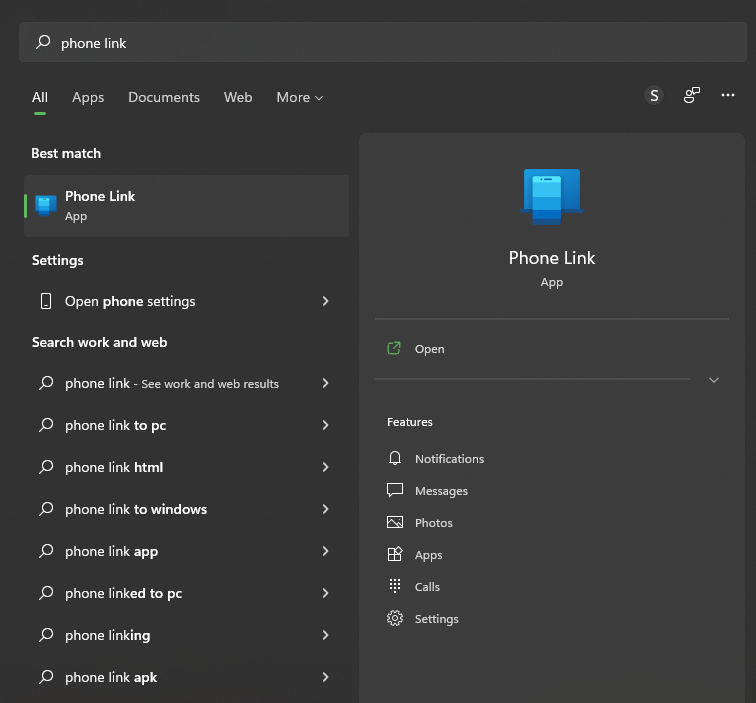Click the Open launch icon

point(394,348)
